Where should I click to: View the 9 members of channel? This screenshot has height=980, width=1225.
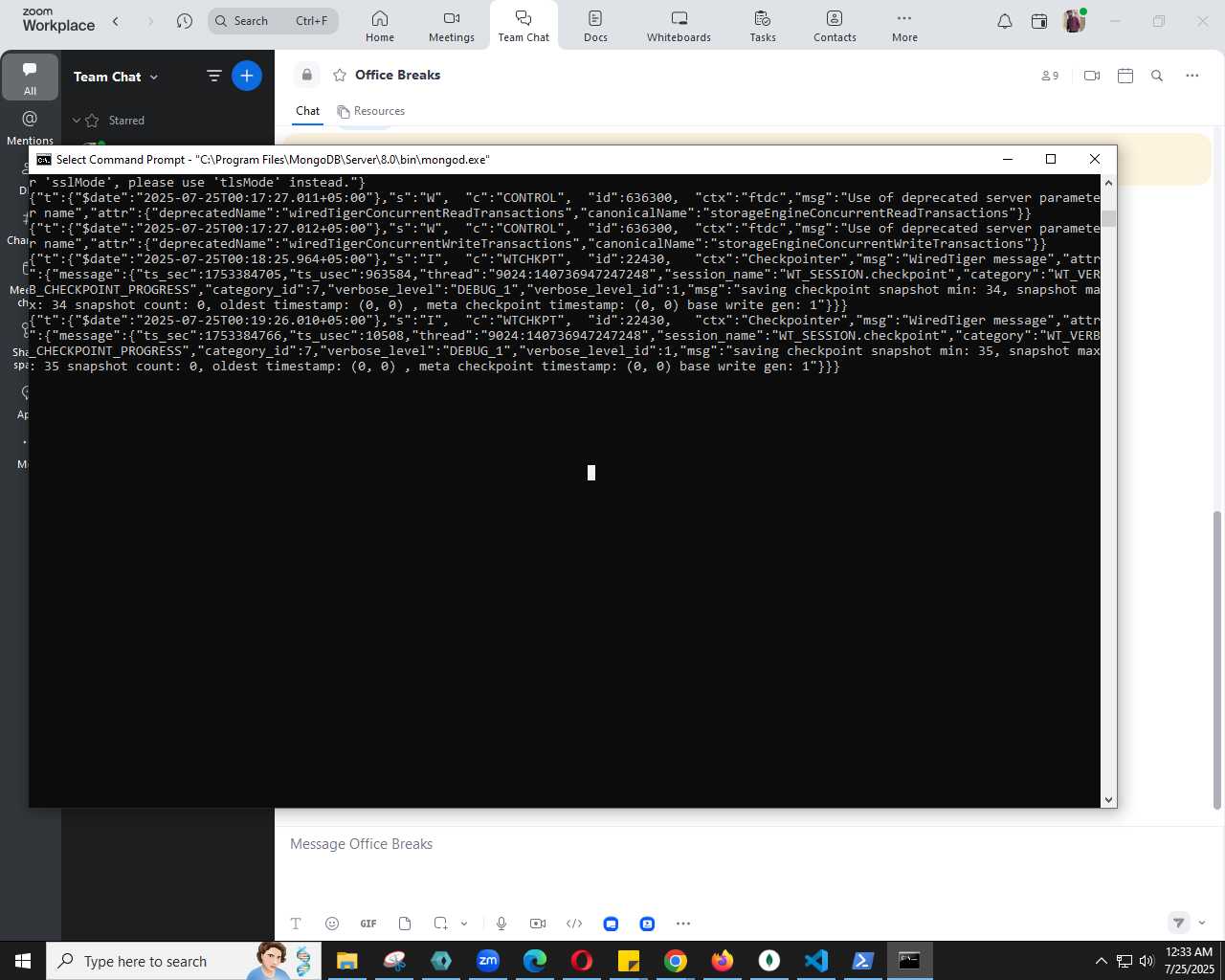[1050, 76]
